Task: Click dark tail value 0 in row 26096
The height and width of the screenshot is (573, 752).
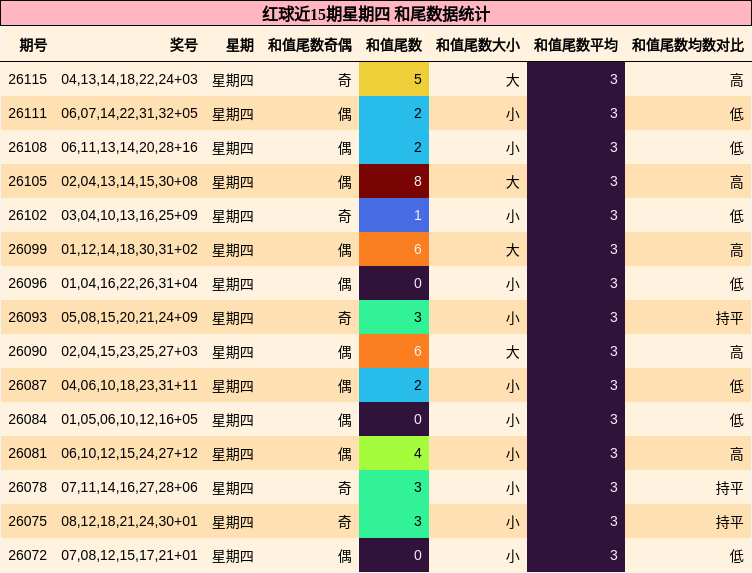Action: point(394,283)
